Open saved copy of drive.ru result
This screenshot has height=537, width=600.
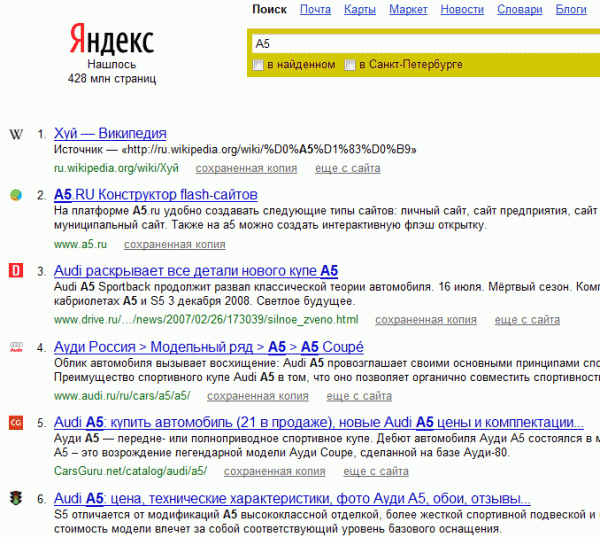click(426, 320)
